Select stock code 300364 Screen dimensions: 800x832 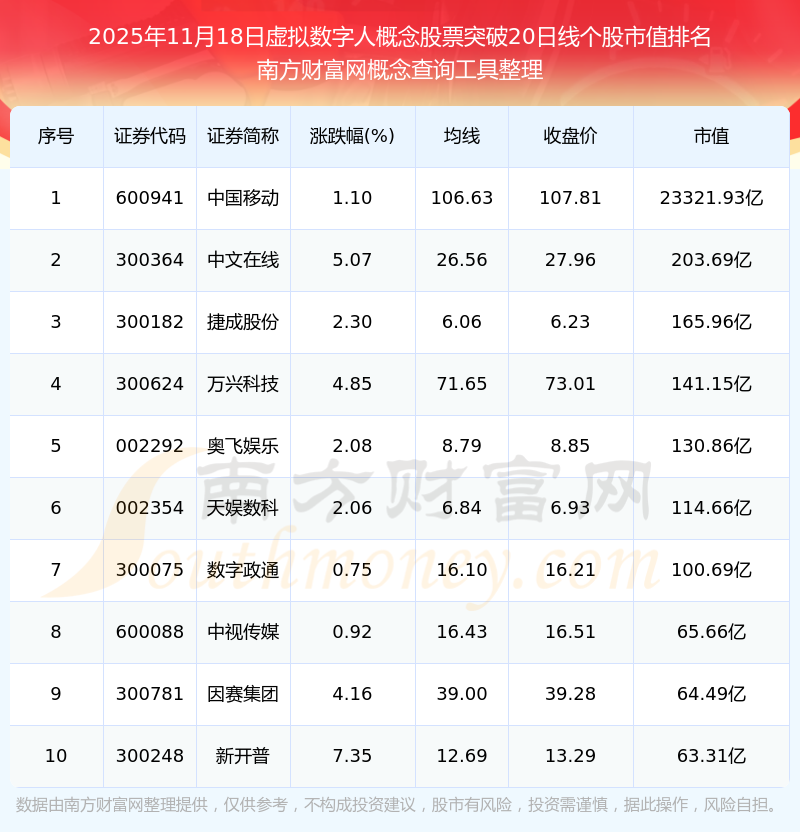tap(150, 260)
